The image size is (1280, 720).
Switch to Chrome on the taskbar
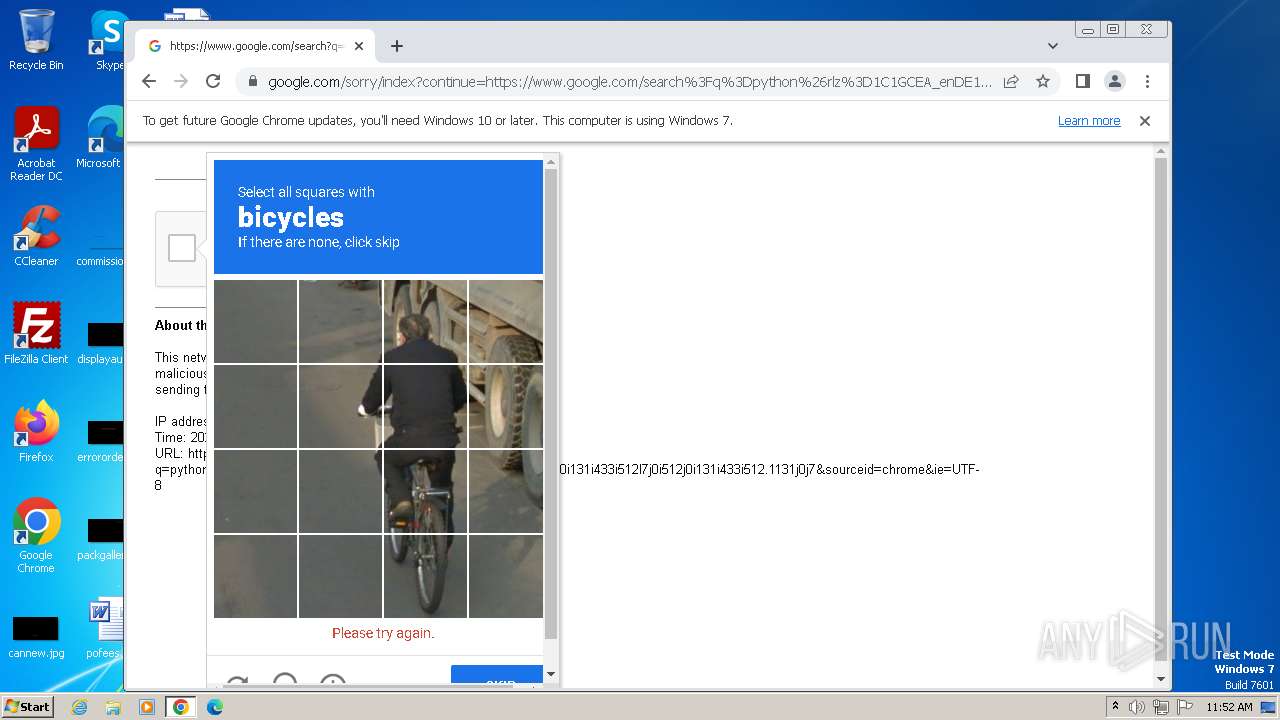coord(180,707)
